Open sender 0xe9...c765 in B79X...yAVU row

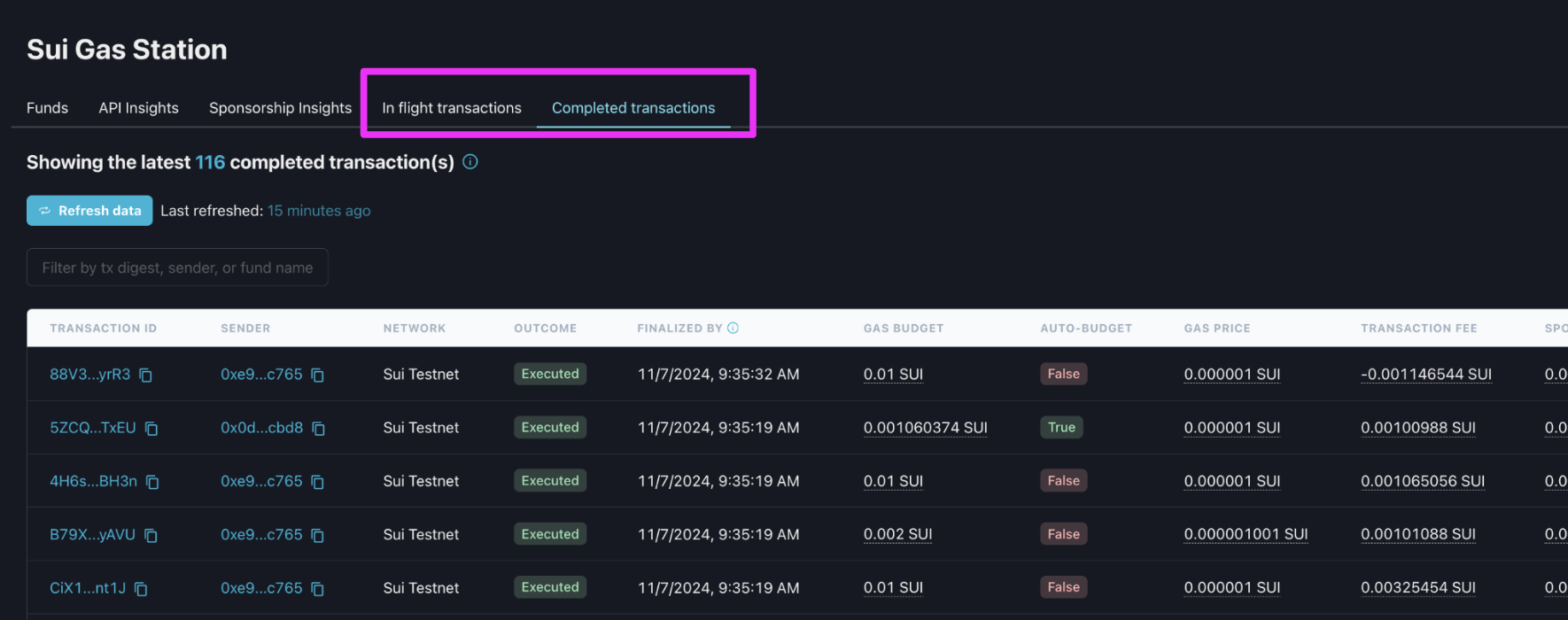click(x=261, y=535)
